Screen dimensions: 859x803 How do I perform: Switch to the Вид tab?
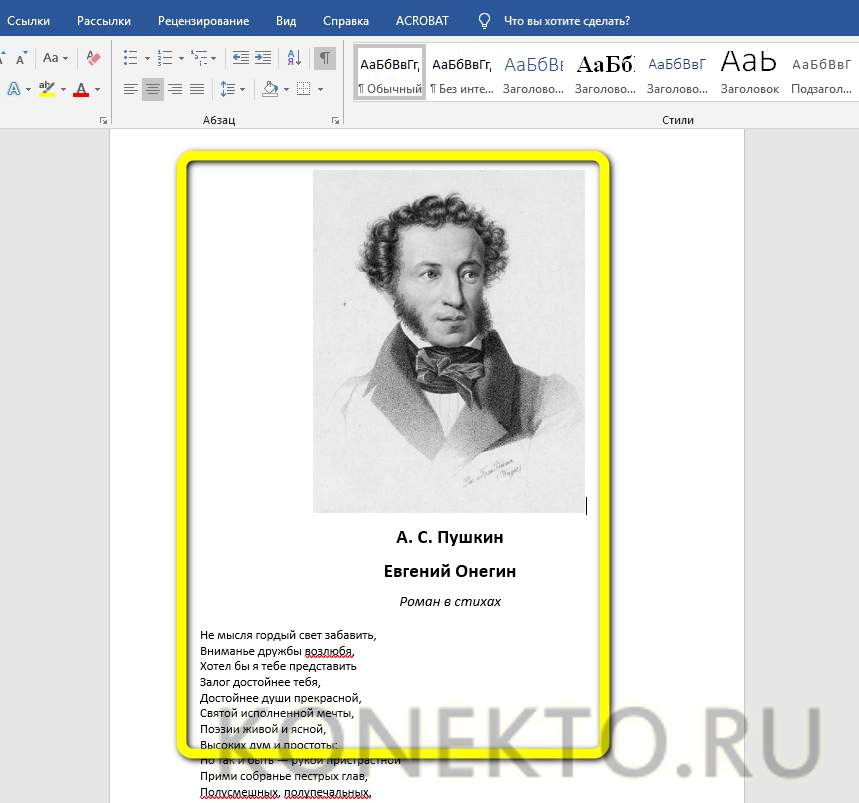[286, 21]
